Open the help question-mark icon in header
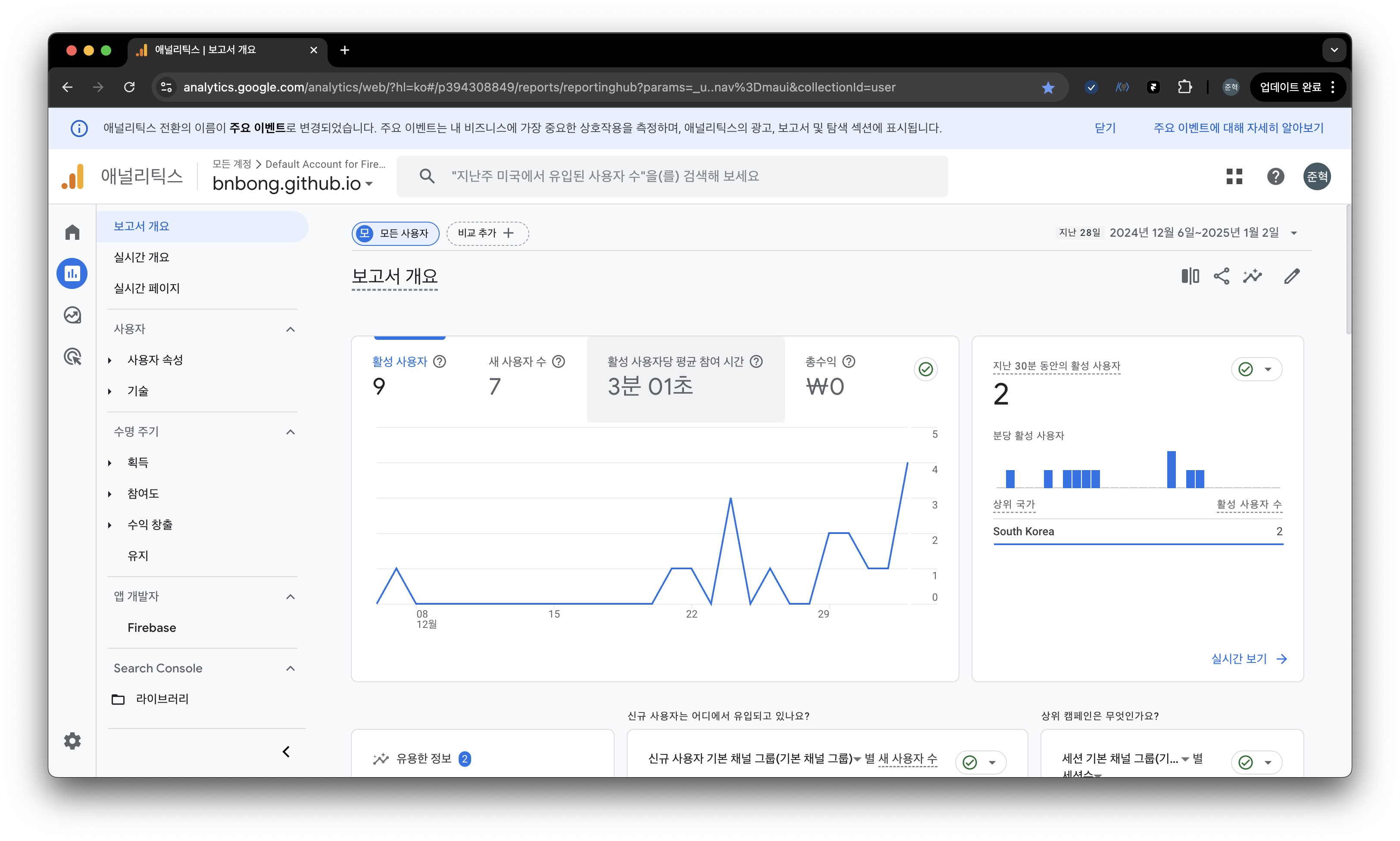This screenshot has width=1400, height=841. click(x=1275, y=176)
